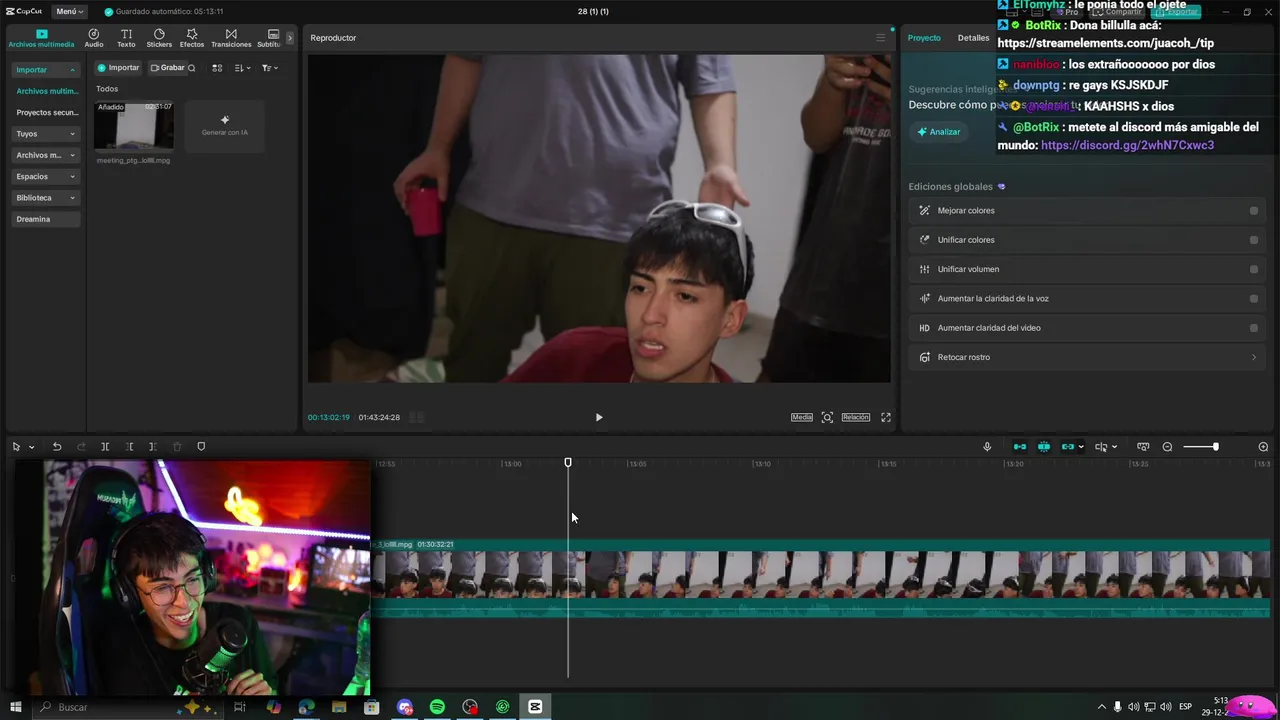1280x720 pixels.
Task: Expand the Archivos m... sidebar section
Action: [x=45, y=155]
